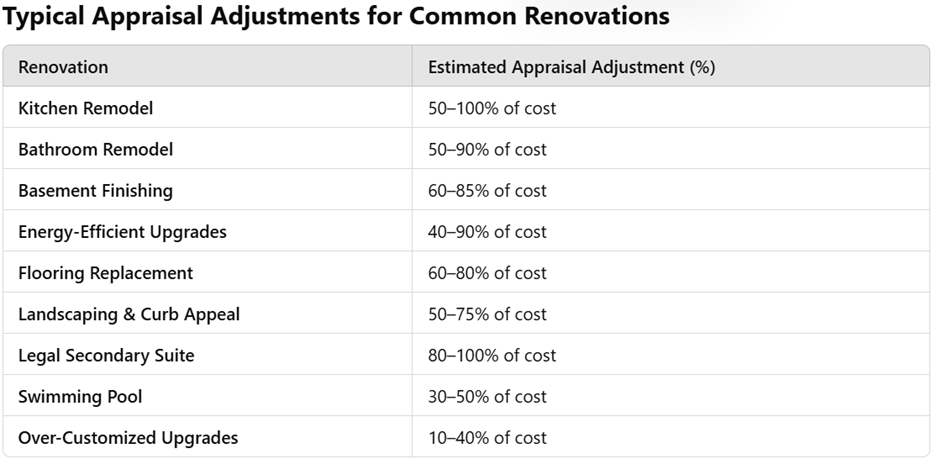Click the 'Swimming Pool' row label

pos(80,397)
